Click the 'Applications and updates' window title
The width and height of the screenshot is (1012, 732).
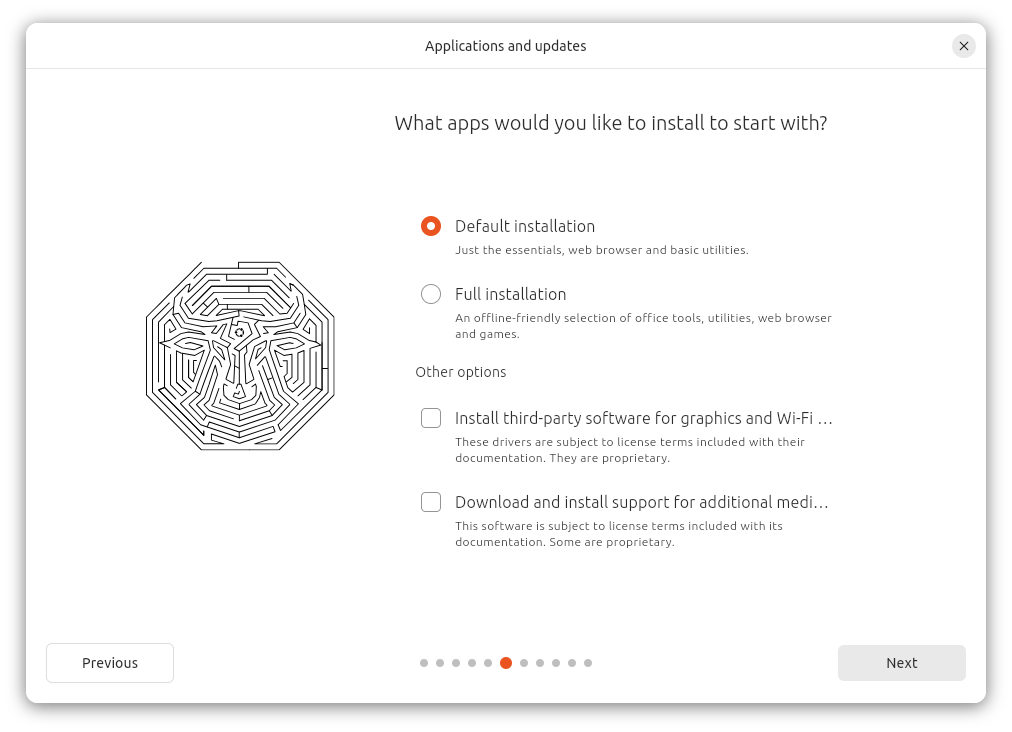505,46
